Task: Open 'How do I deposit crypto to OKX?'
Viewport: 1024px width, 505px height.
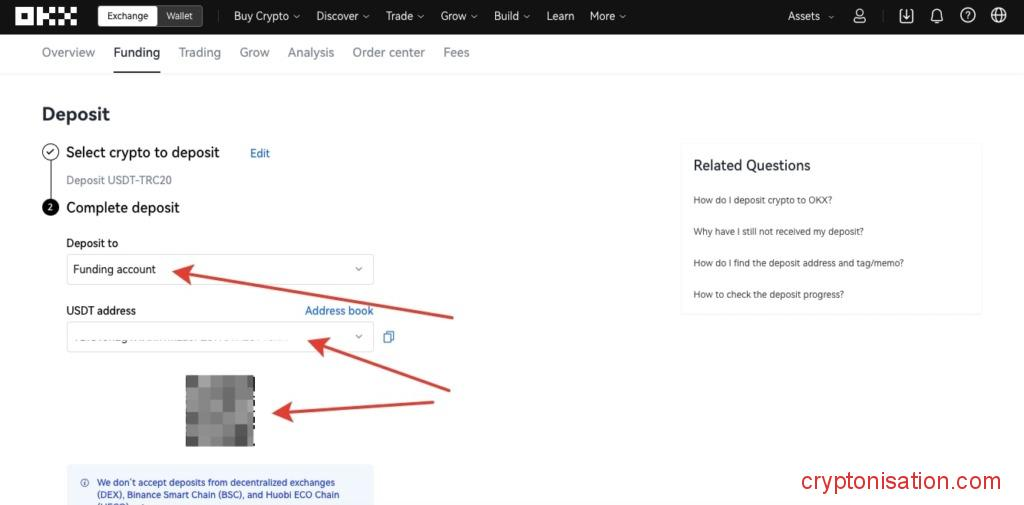Action: (762, 200)
